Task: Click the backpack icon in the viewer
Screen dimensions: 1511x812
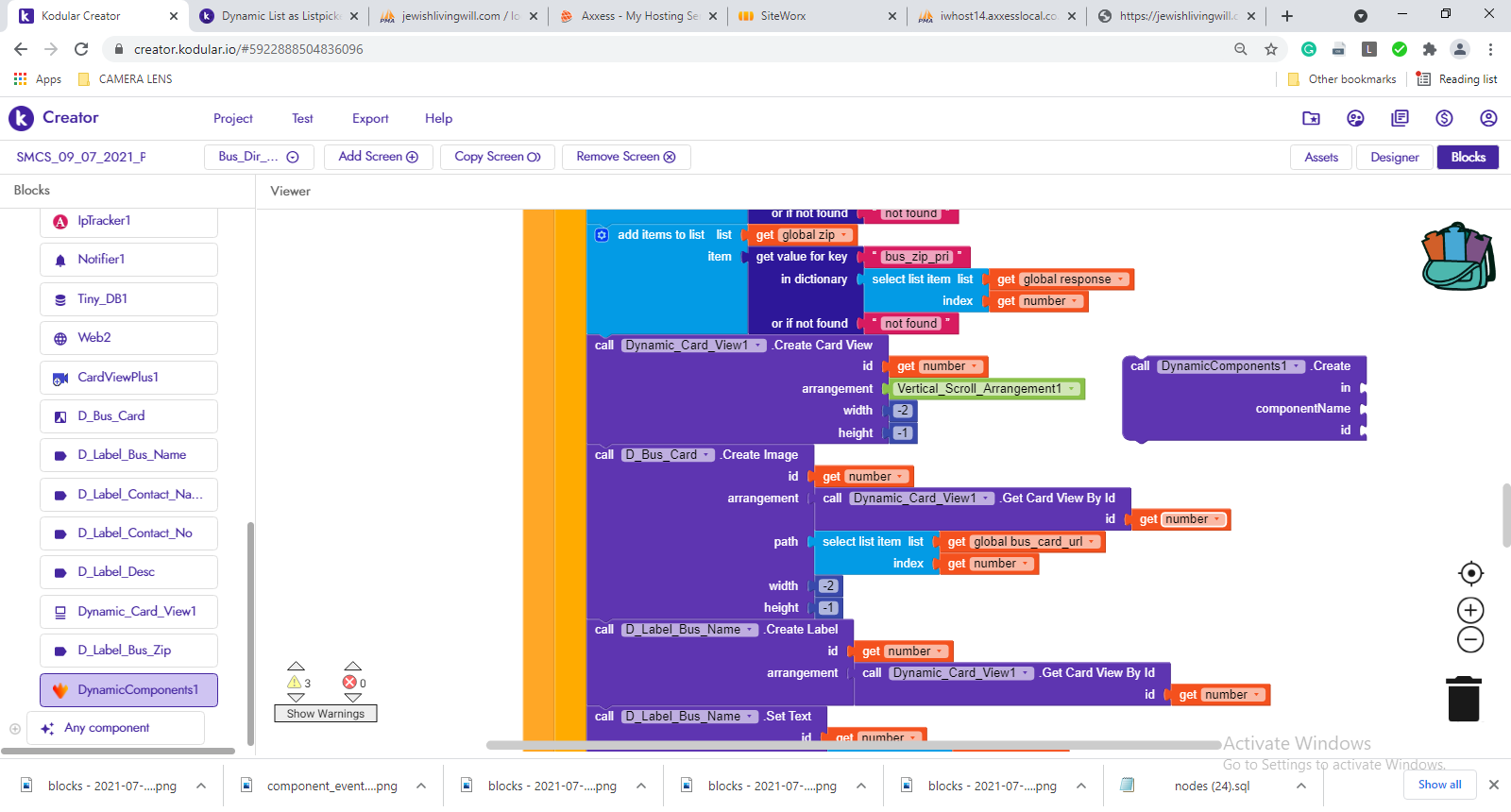Action: click(x=1458, y=257)
